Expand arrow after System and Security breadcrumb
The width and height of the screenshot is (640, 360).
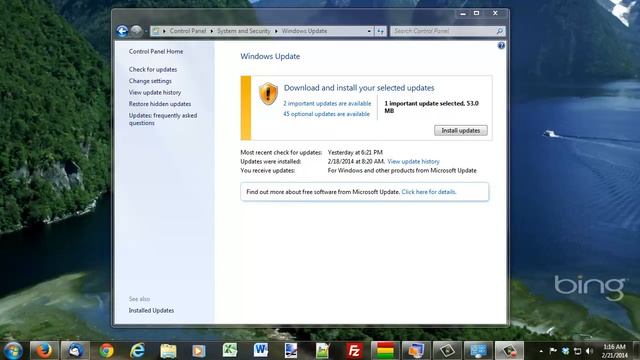pyautogui.click(x=276, y=31)
